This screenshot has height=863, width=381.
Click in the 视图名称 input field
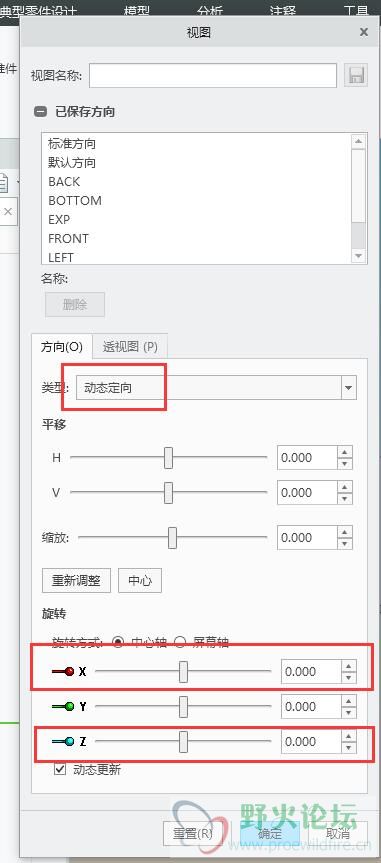click(213, 75)
